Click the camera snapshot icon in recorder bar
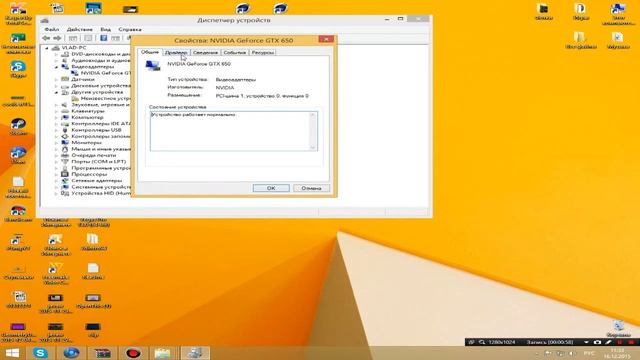The height and width of the screenshot is (360, 640). point(597,342)
